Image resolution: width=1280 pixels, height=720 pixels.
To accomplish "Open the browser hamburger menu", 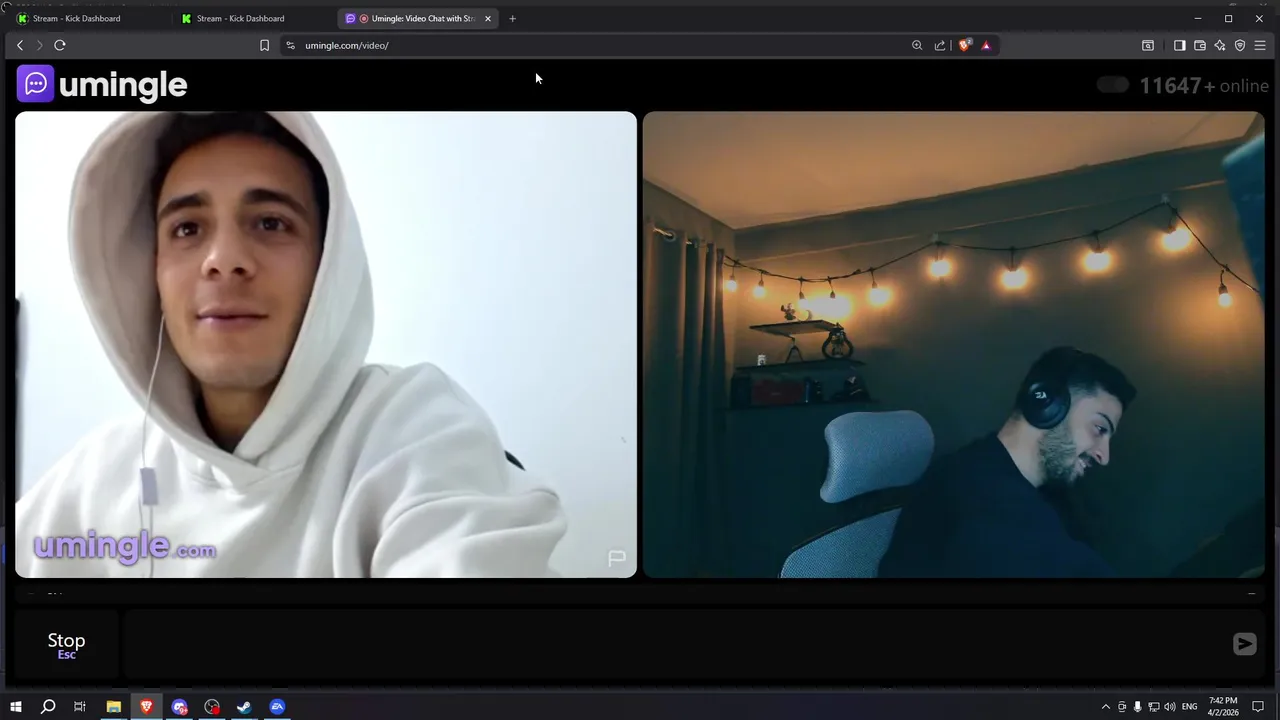I will pyautogui.click(x=1260, y=45).
